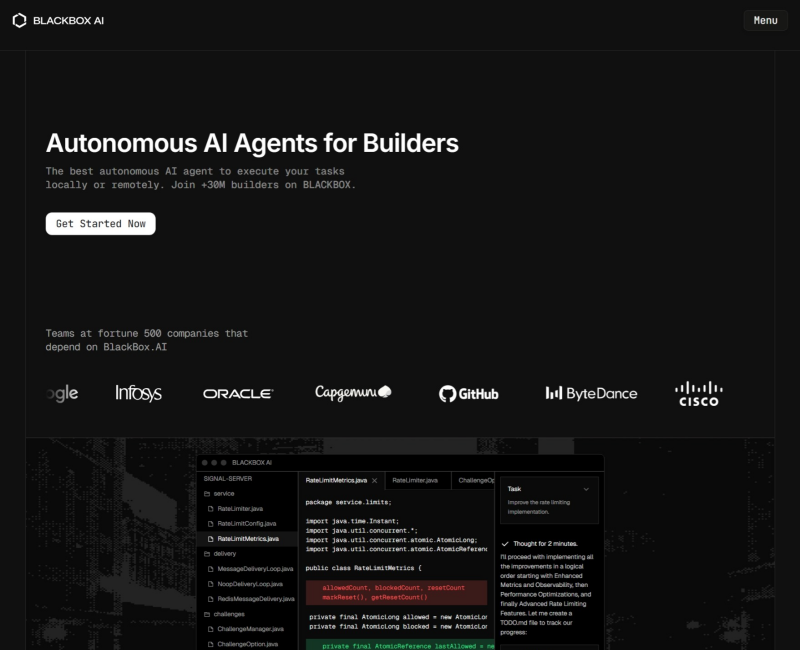800x650 pixels.
Task: Open the Menu
Action: [764, 19]
